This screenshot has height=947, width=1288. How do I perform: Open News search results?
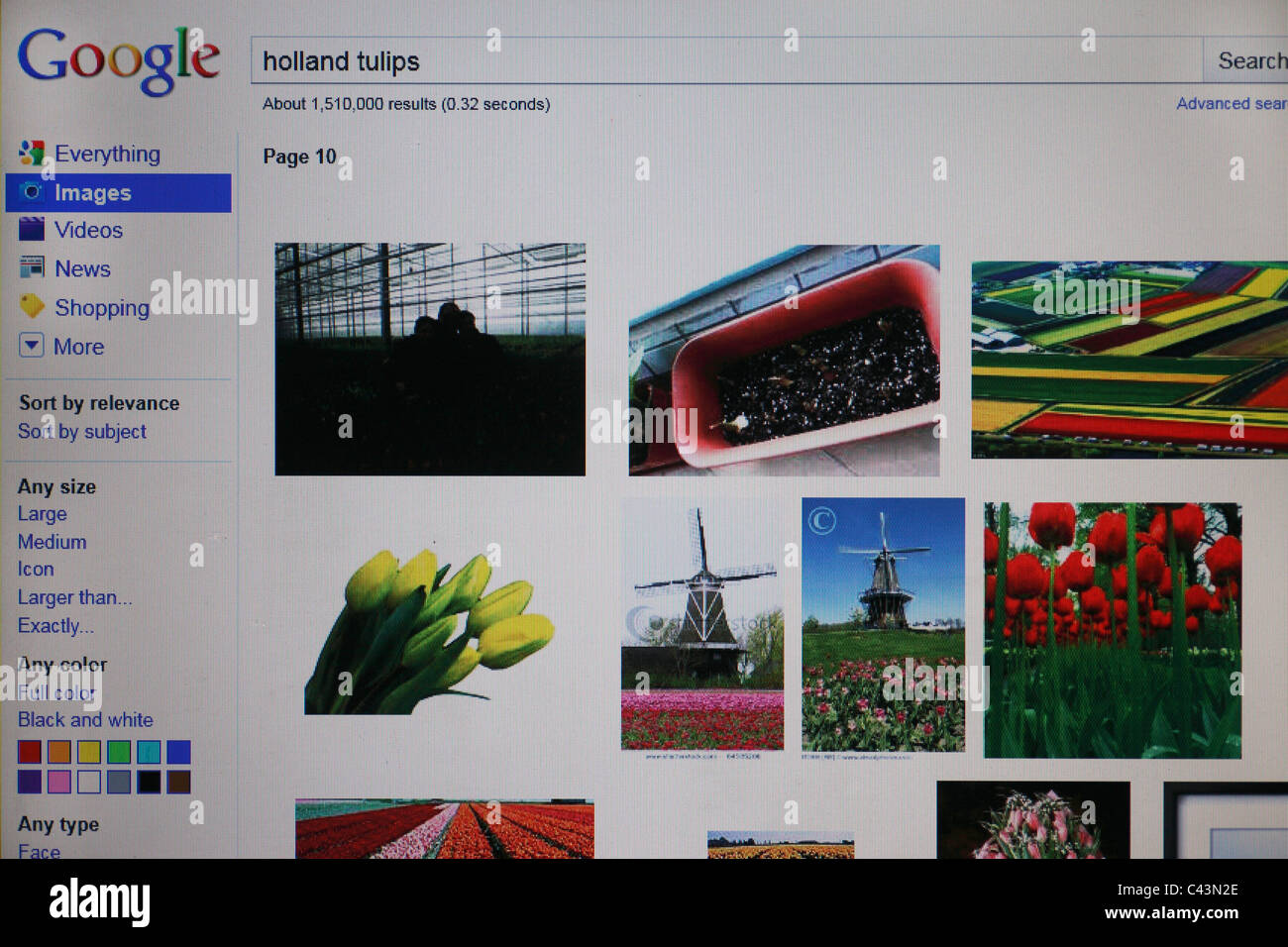point(82,268)
